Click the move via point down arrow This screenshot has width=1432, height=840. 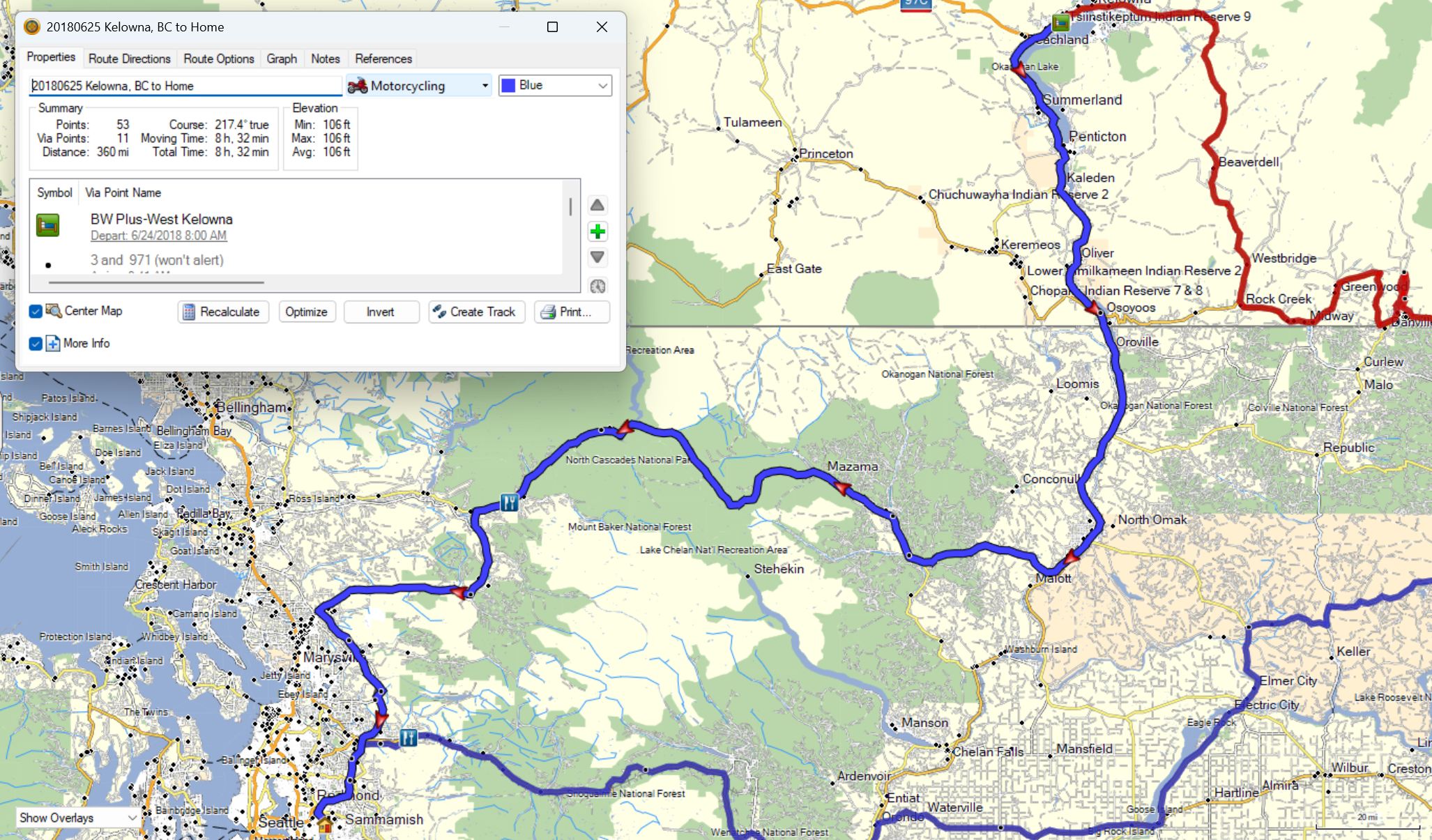[597, 257]
